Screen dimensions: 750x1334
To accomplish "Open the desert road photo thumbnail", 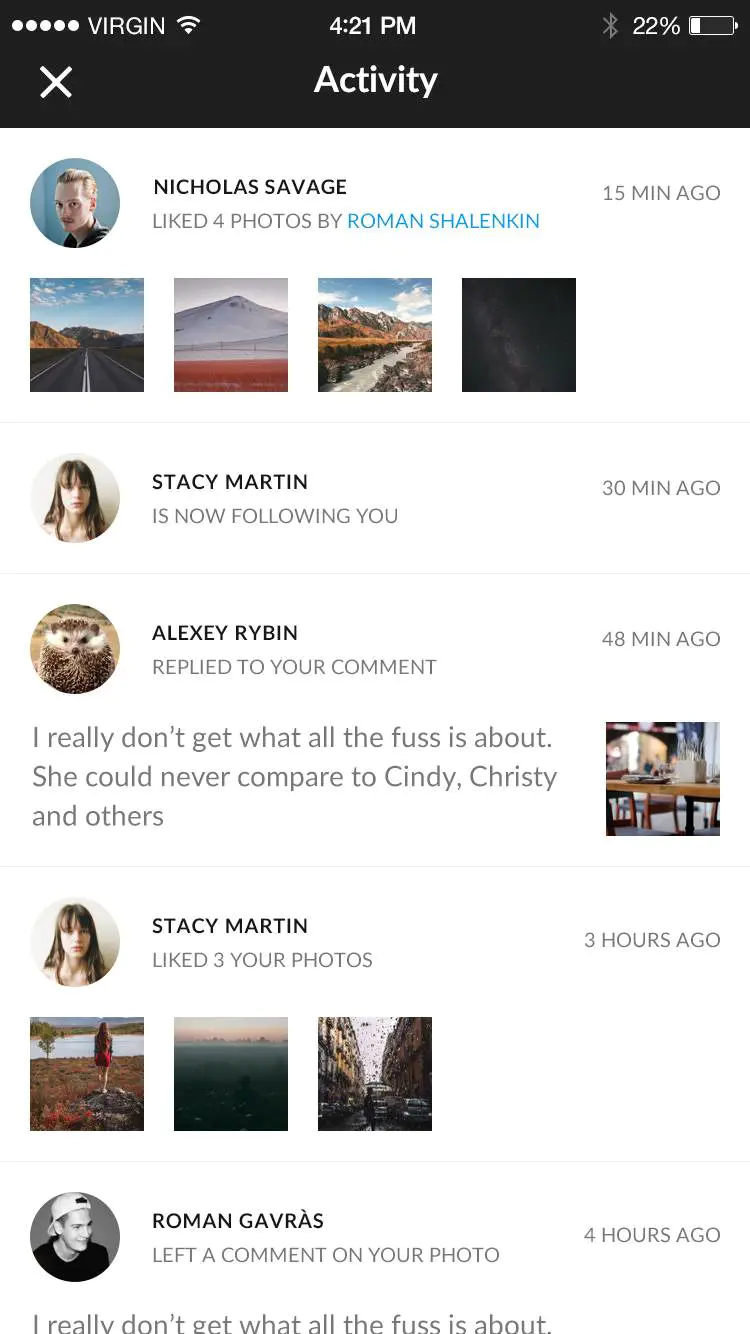I will pyautogui.click(x=87, y=335).
